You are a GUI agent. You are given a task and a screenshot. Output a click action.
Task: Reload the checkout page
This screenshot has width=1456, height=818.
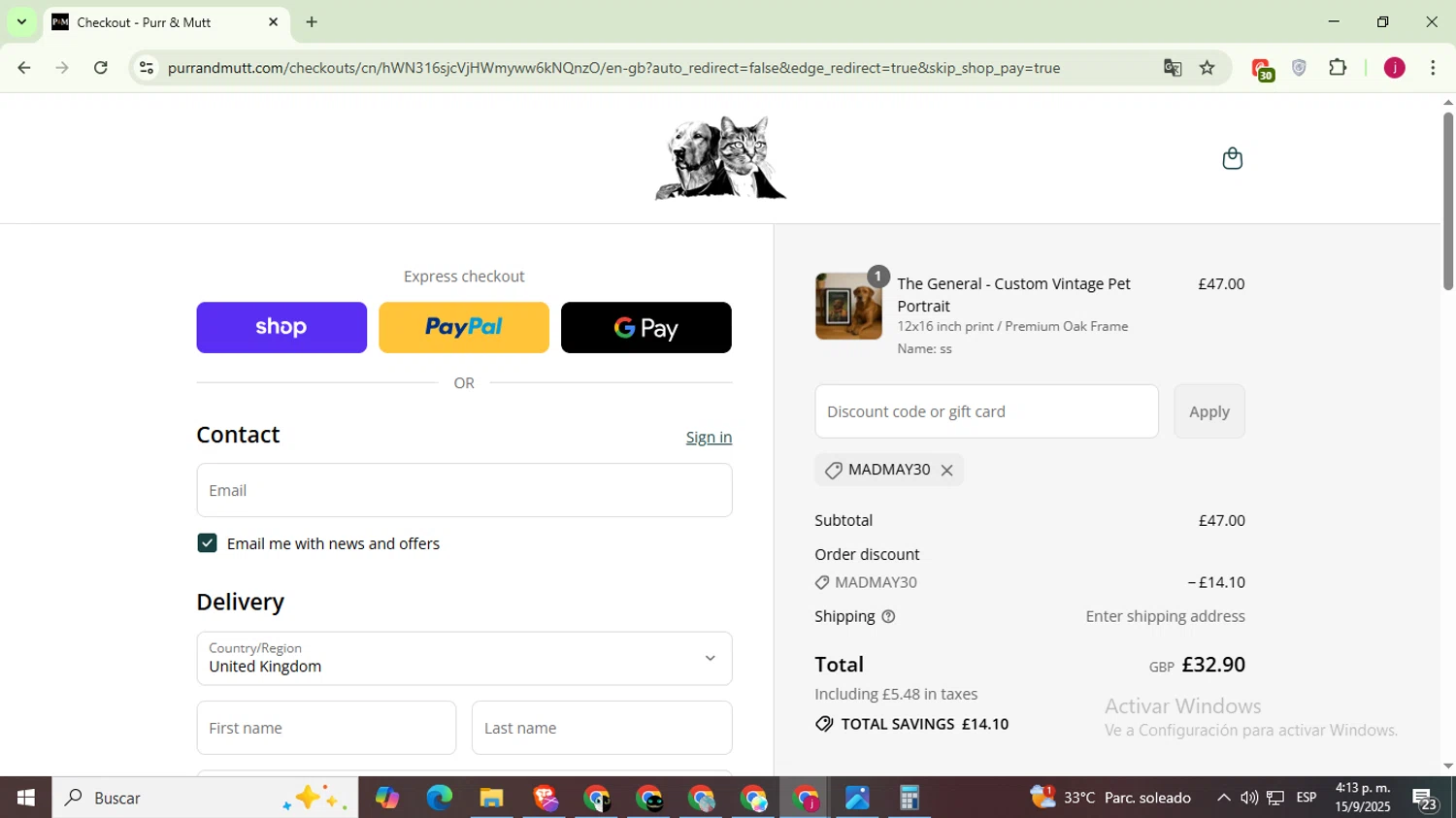101,68
